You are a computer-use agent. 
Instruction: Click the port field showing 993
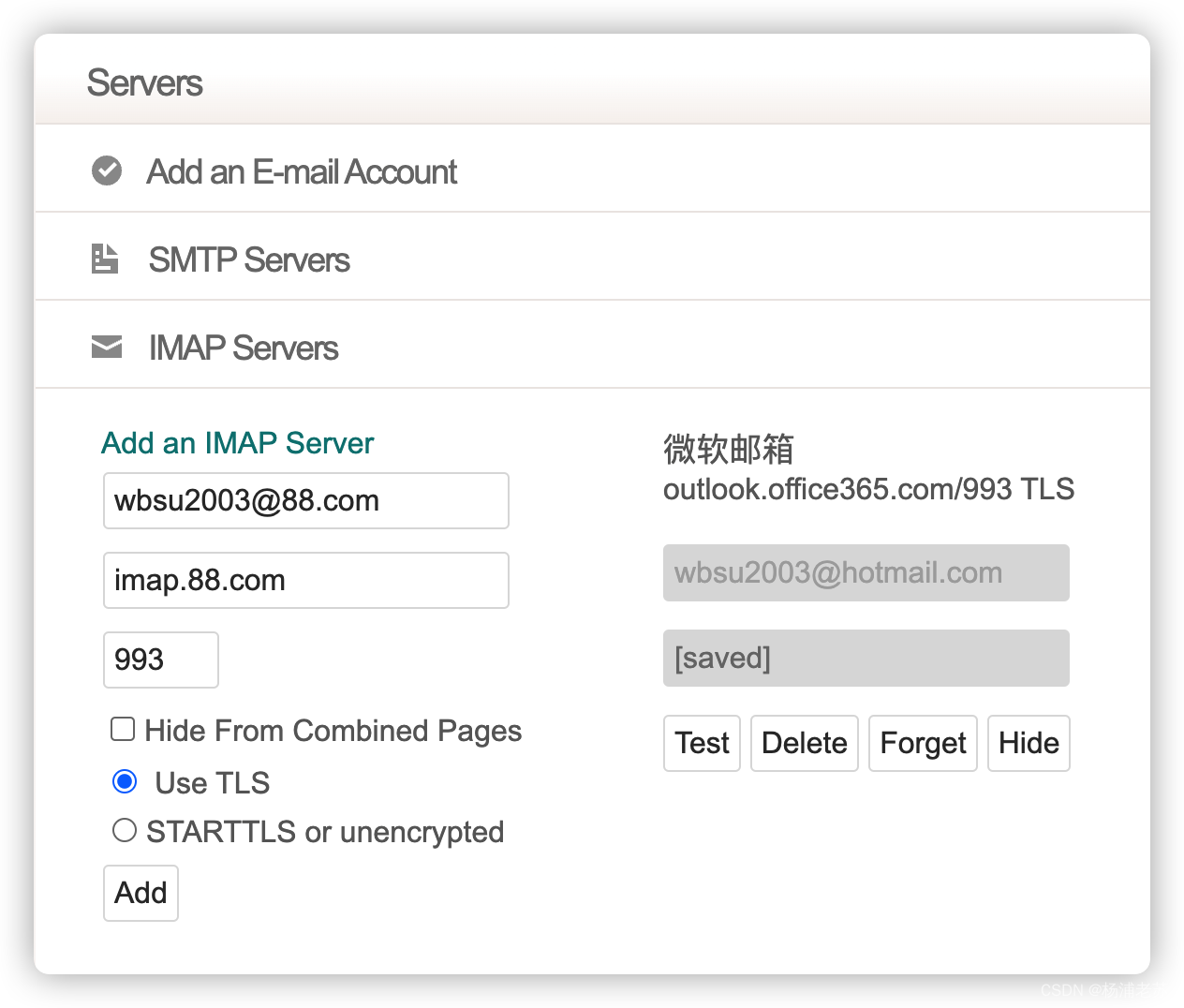tap(160, 660)
